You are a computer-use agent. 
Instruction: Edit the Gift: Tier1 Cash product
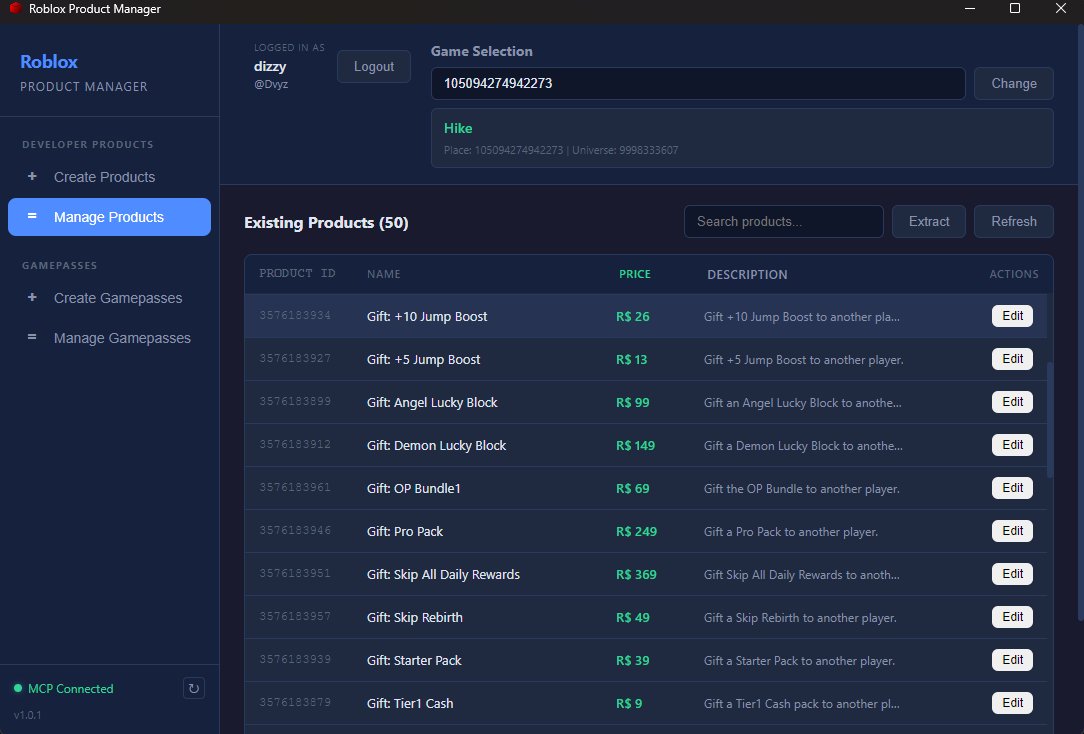pos(1012,703)
